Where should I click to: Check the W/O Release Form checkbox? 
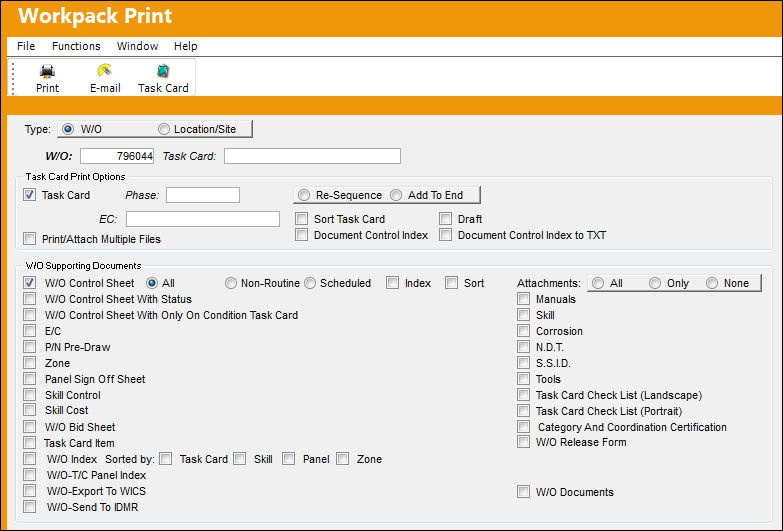point(523,442)
